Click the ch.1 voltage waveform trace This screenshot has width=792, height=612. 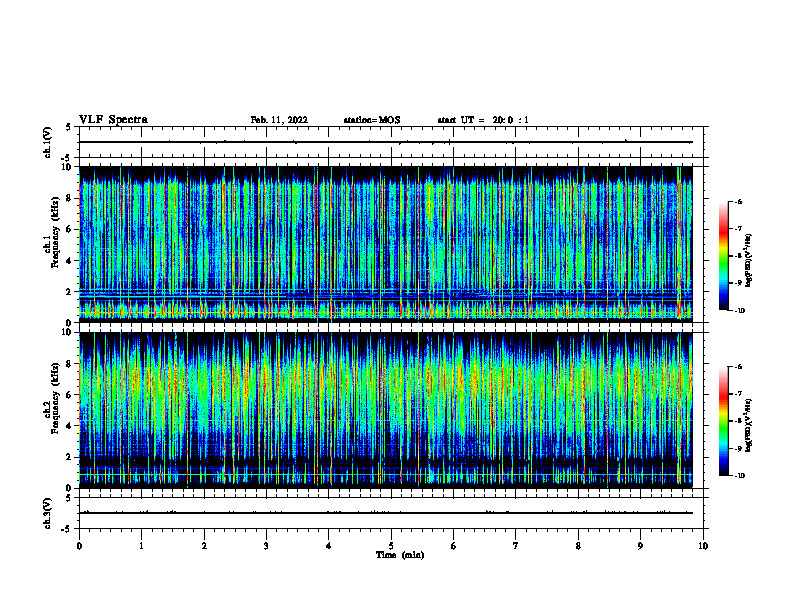386,142
